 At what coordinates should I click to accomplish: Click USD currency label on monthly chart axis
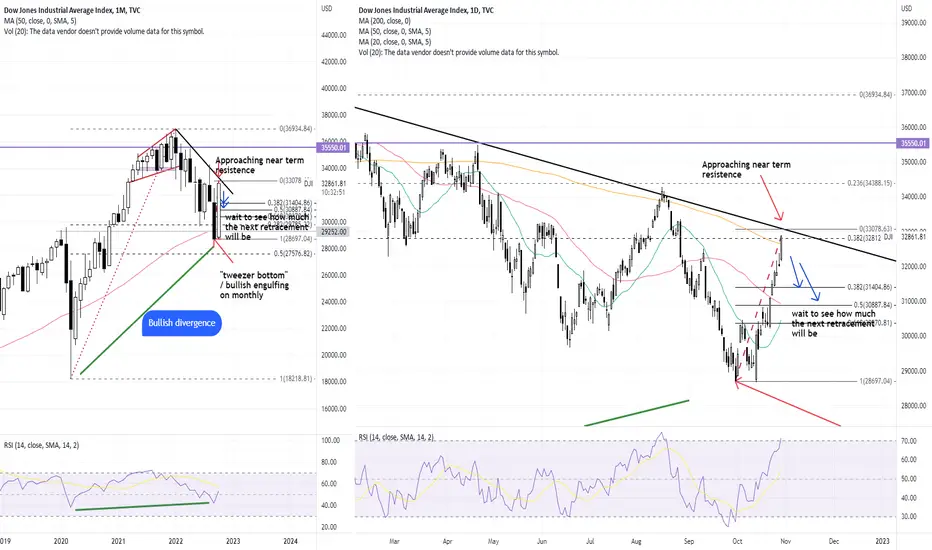326,8
